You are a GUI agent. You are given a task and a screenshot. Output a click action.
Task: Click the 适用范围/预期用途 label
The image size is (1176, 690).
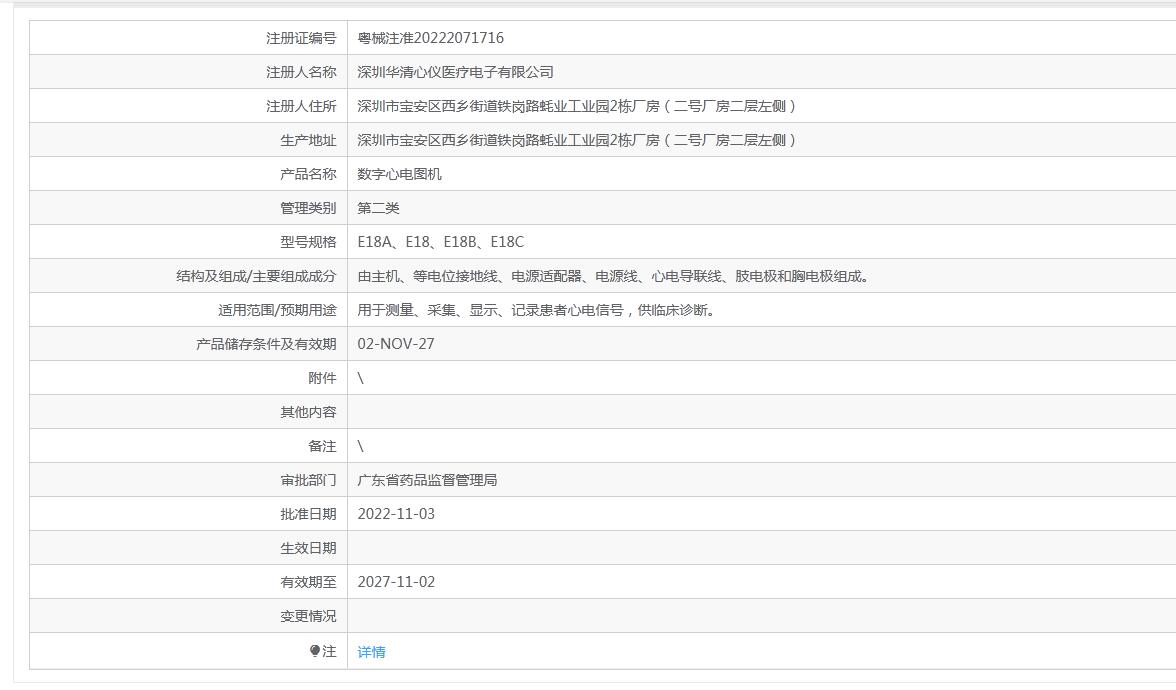(x=277, y=310)
